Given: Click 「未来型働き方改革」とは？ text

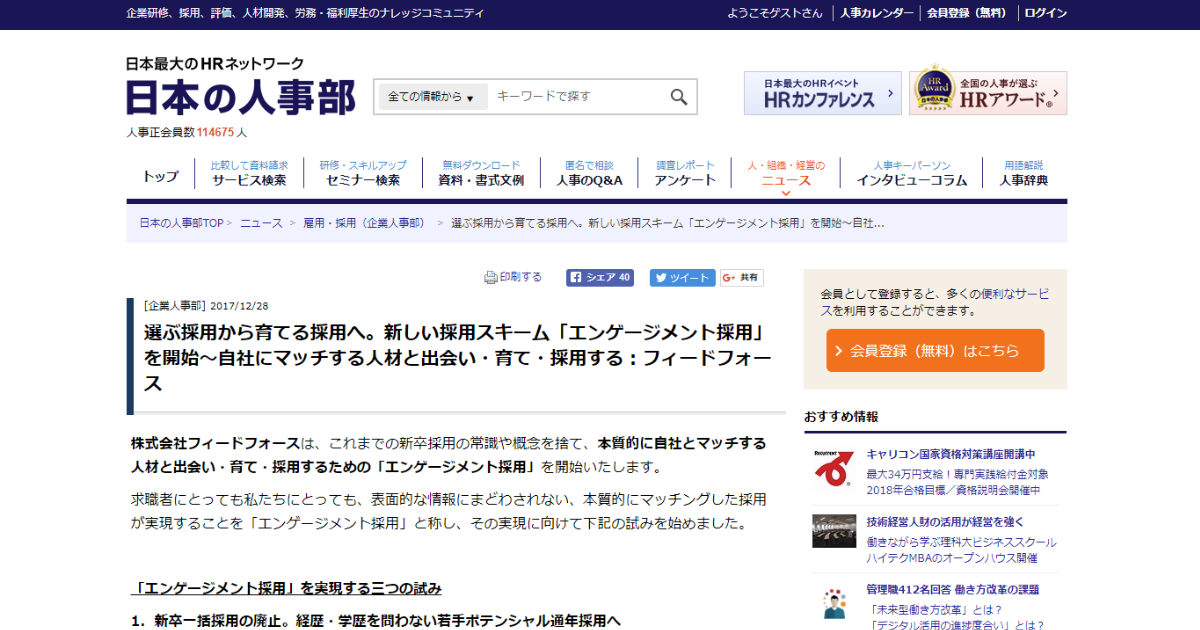Looking at the screenshot, I should point(937,610).
